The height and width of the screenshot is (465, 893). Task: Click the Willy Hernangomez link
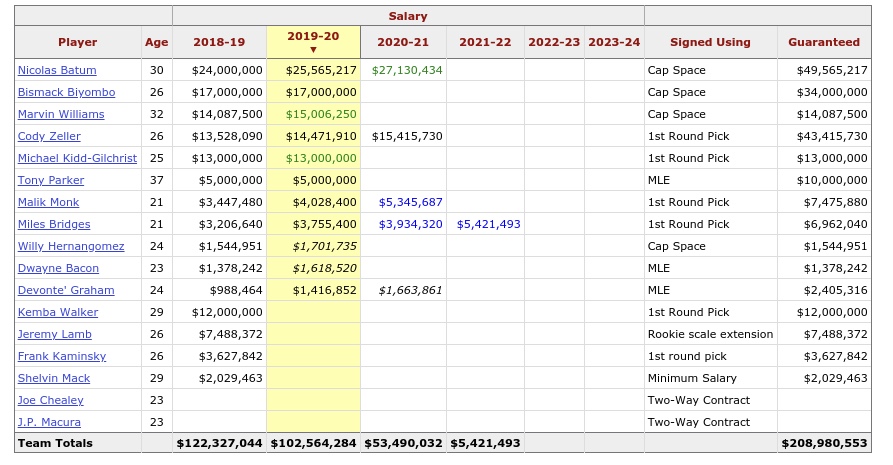tap(71, 246)
